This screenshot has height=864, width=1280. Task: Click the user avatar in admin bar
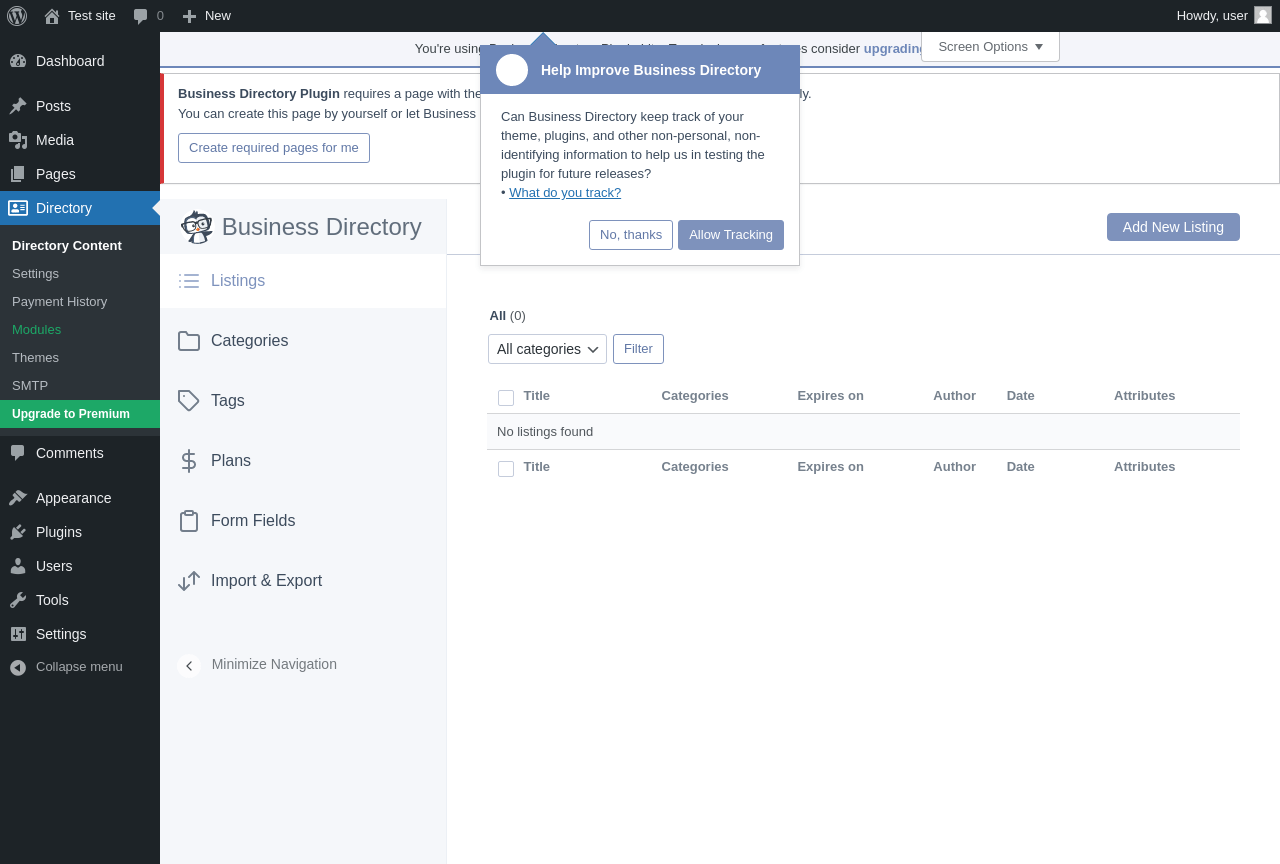pos(1263,15)
